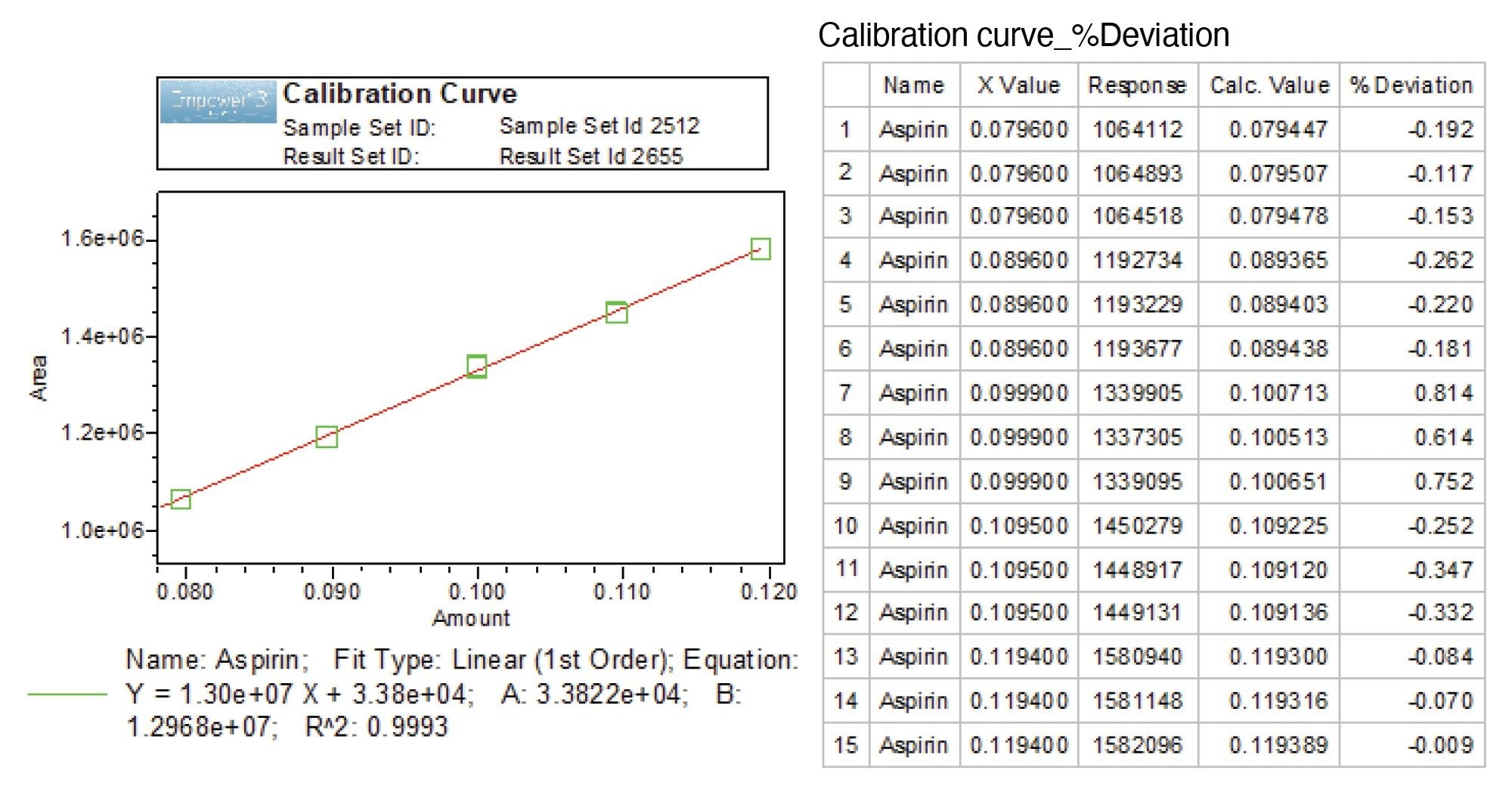1512x798 pixels.
Task: Click the X Value column header
Action: (1018, 85)
